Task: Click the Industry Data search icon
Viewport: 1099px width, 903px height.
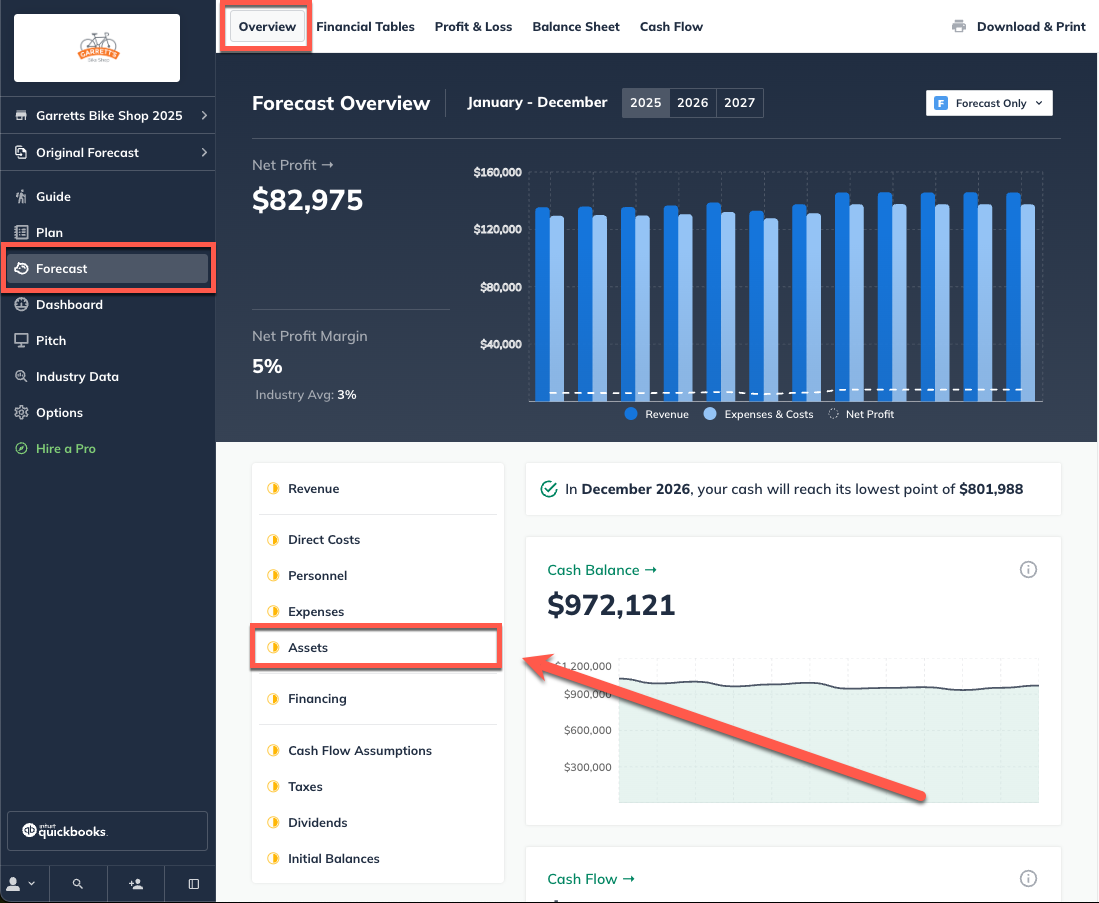Action: pos(21,377)
